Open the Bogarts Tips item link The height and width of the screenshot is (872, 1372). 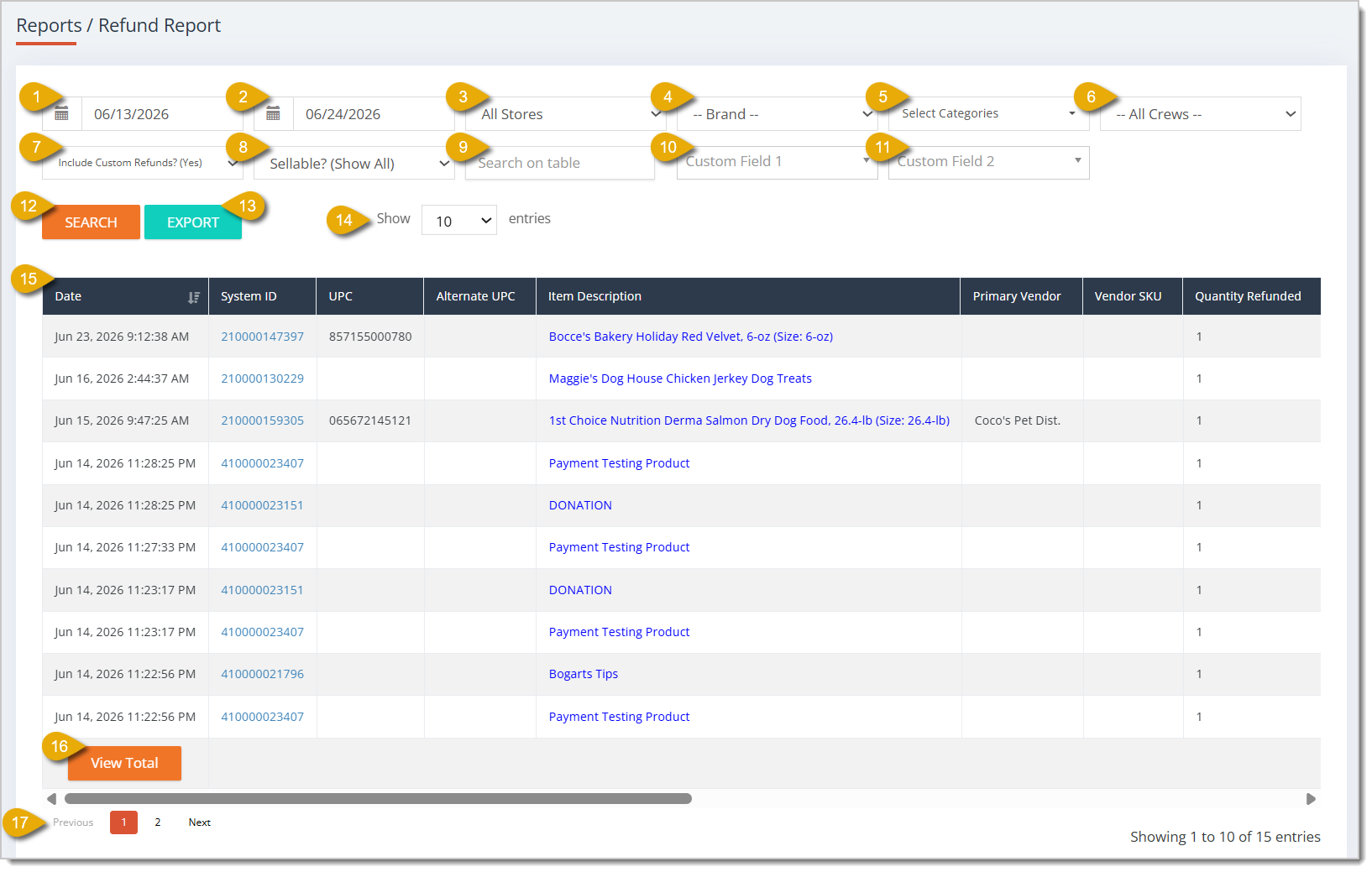[584, 674]
